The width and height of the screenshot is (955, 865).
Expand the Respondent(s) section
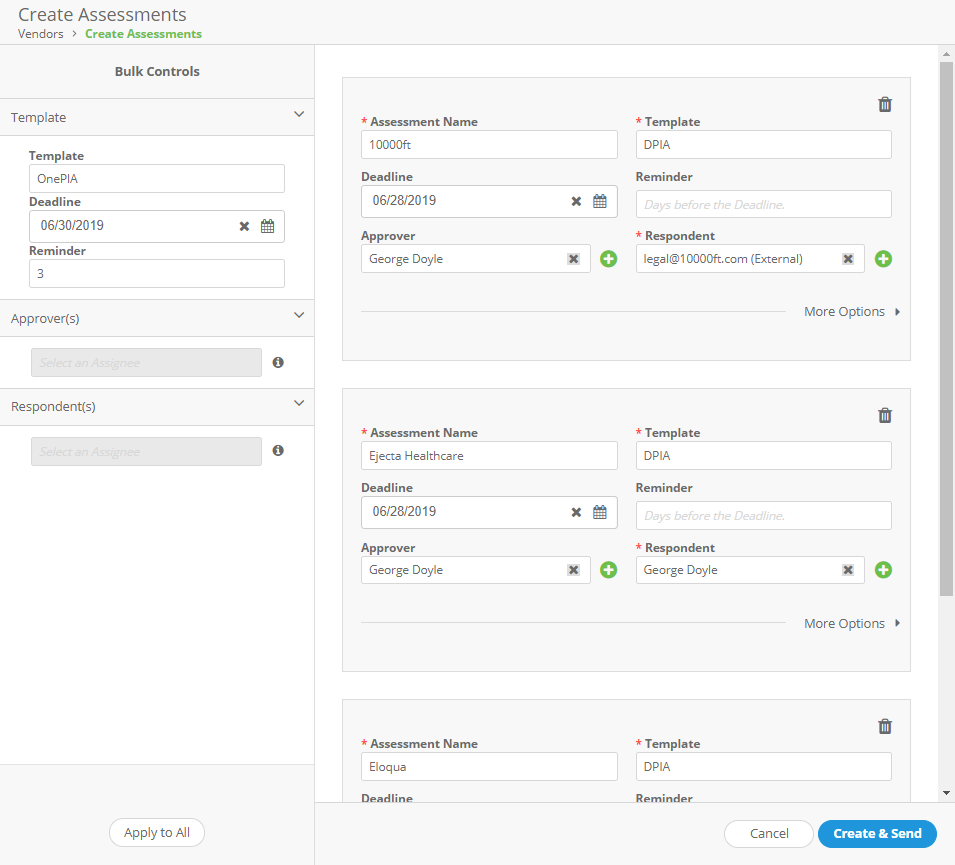click(x=298, y=402)
